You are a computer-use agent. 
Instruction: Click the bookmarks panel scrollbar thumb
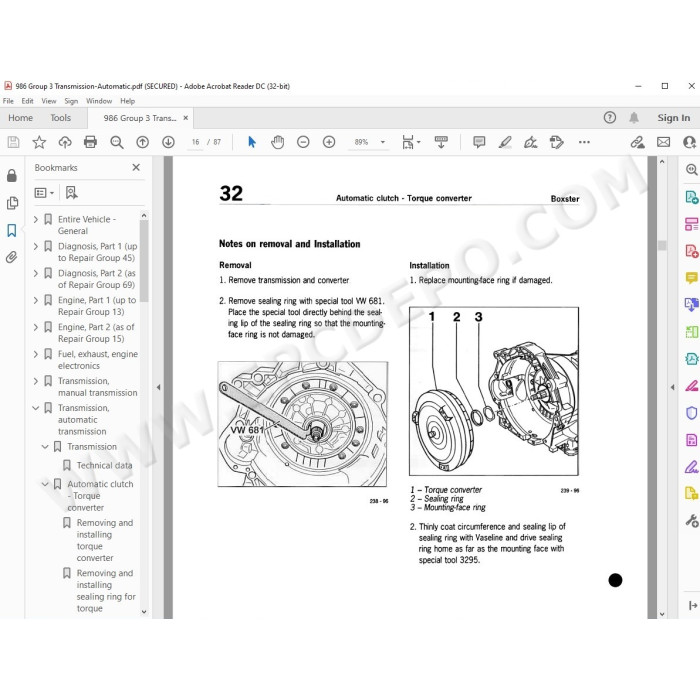coord(144,261)
